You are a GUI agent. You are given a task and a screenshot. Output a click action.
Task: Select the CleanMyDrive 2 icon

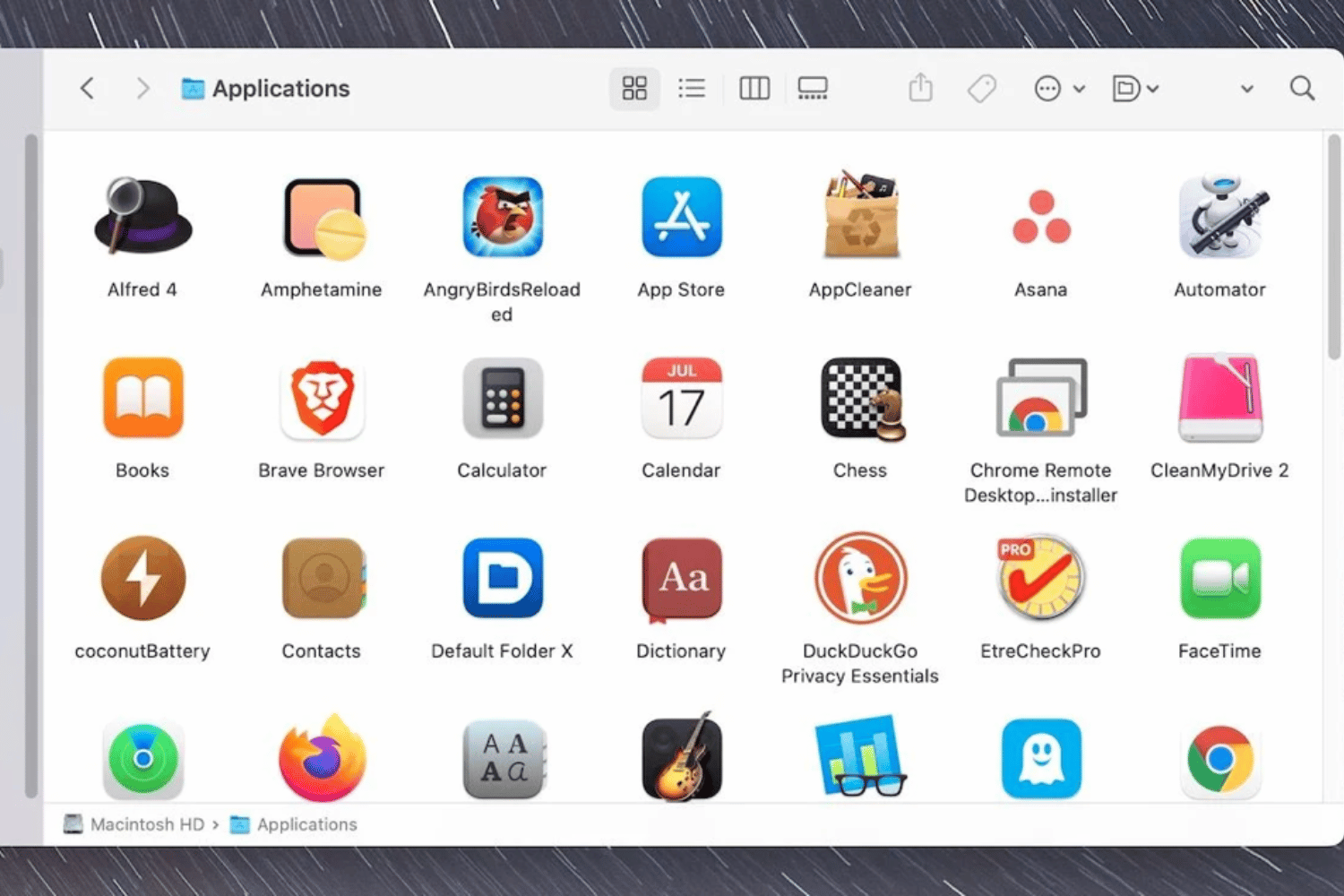1220,398
